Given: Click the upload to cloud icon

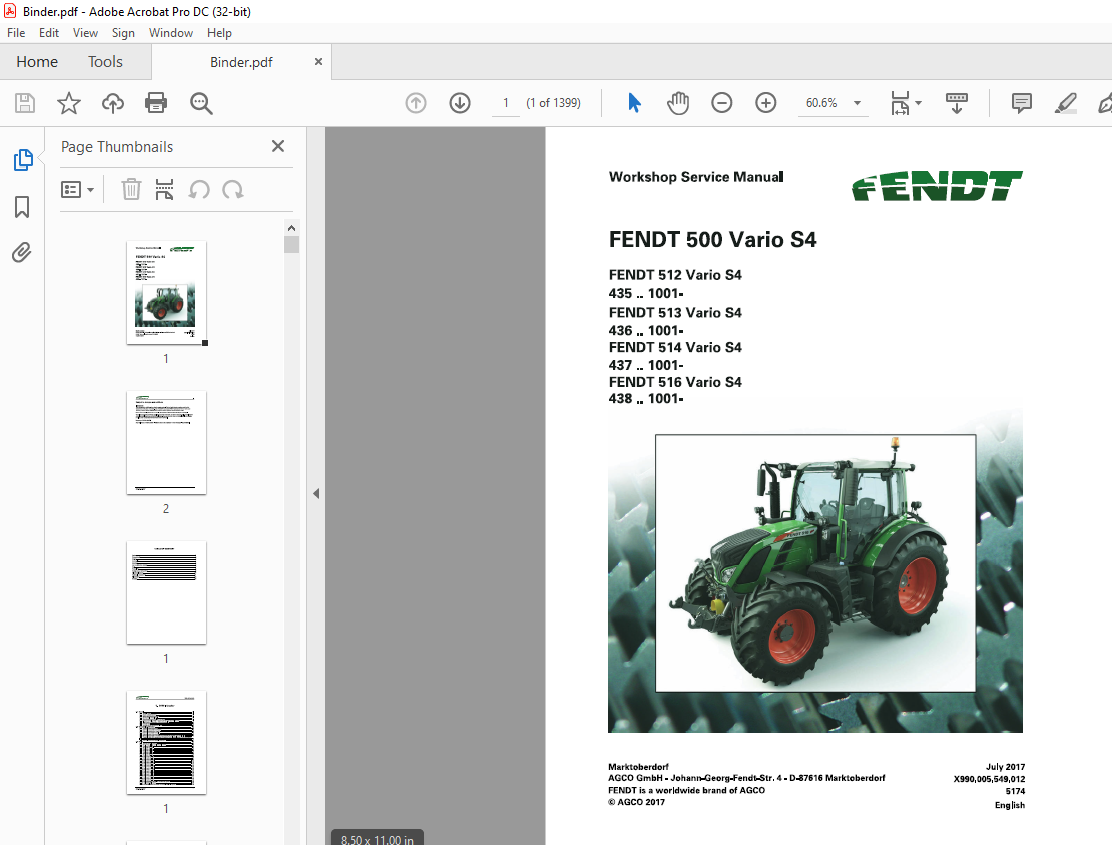Looking at the screenshot, I should pyautogui.click(x=113, y=103).
